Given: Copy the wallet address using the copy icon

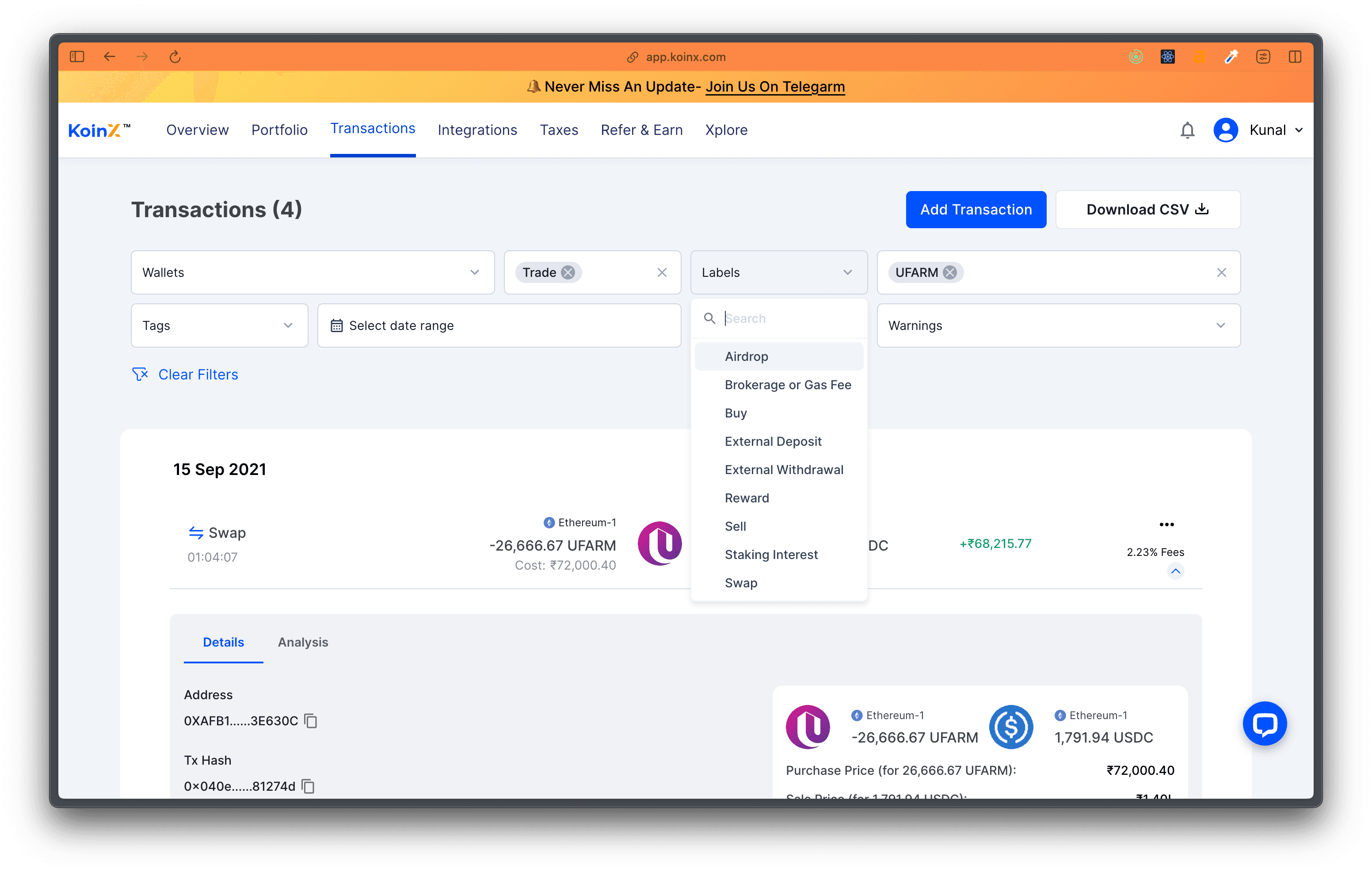Looking at the screenshot, I should 311,721.
